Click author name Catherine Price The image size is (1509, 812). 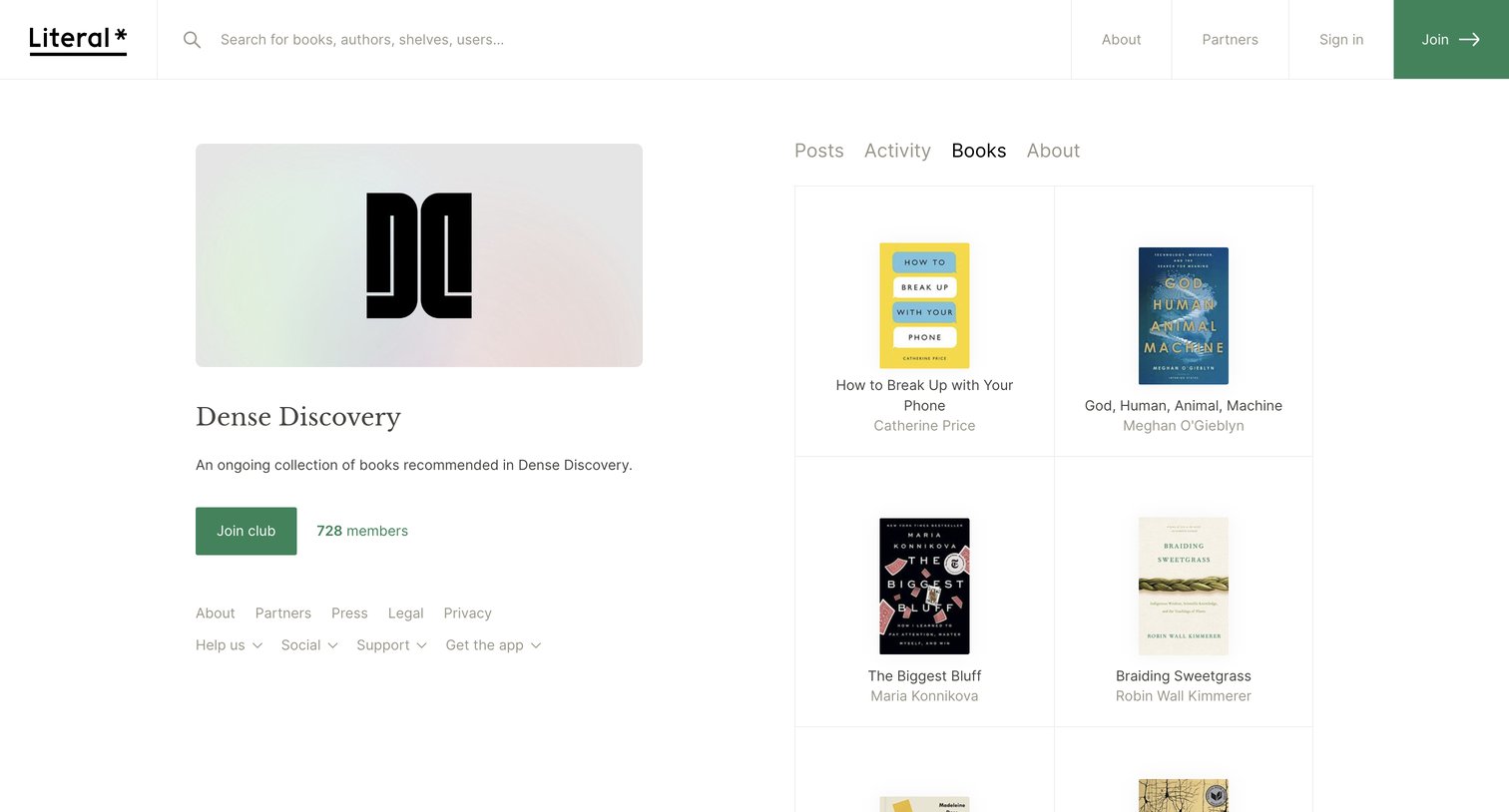click(x=924, y=426)
